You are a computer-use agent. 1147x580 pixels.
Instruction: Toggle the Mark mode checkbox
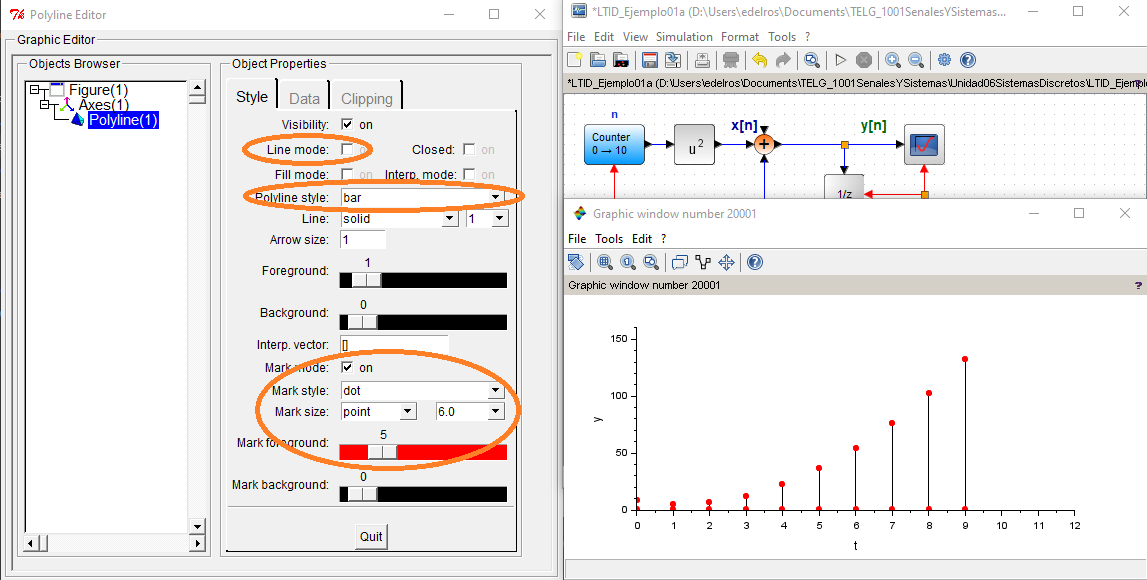coord(347,368)
